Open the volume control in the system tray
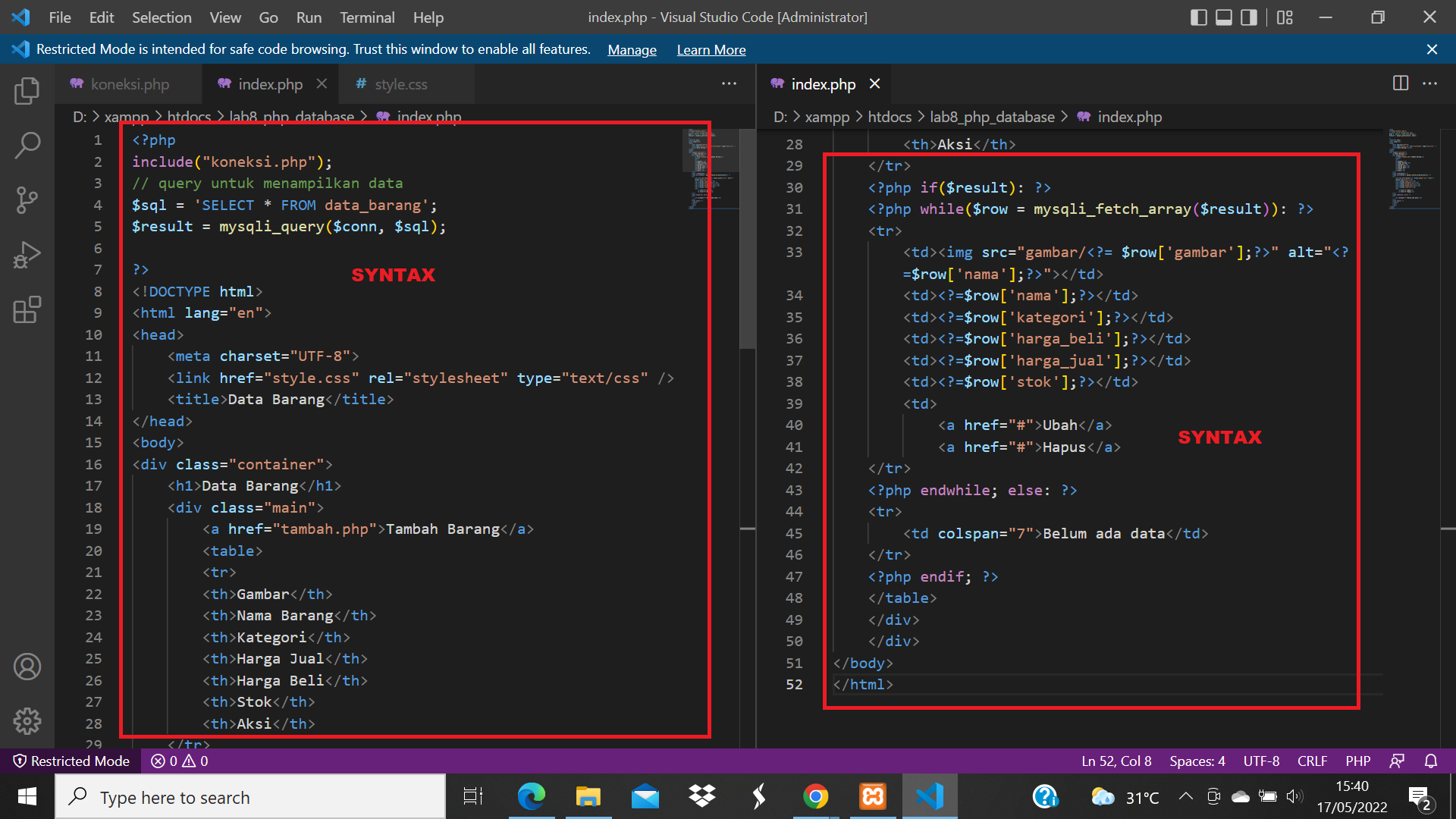Image resolution: width=1456 pixels, height=819 pixels. tap(1294, 796)
